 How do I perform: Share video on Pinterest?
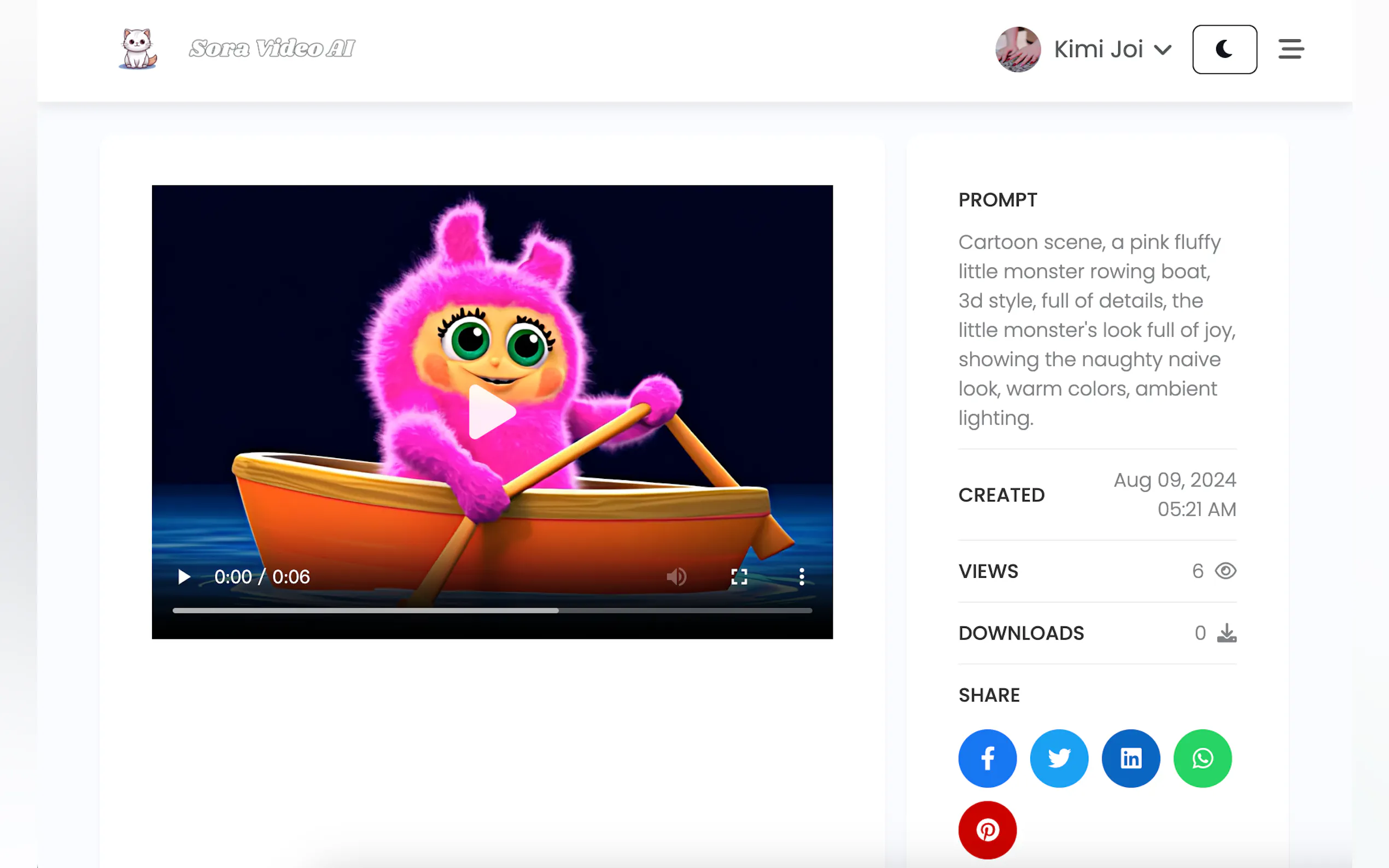pyautogui.click(x=987, y=830)
